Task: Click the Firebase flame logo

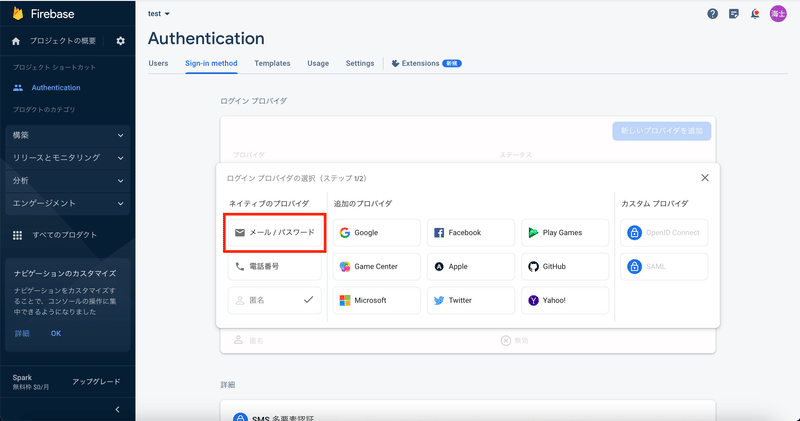Action: [18, 14]
